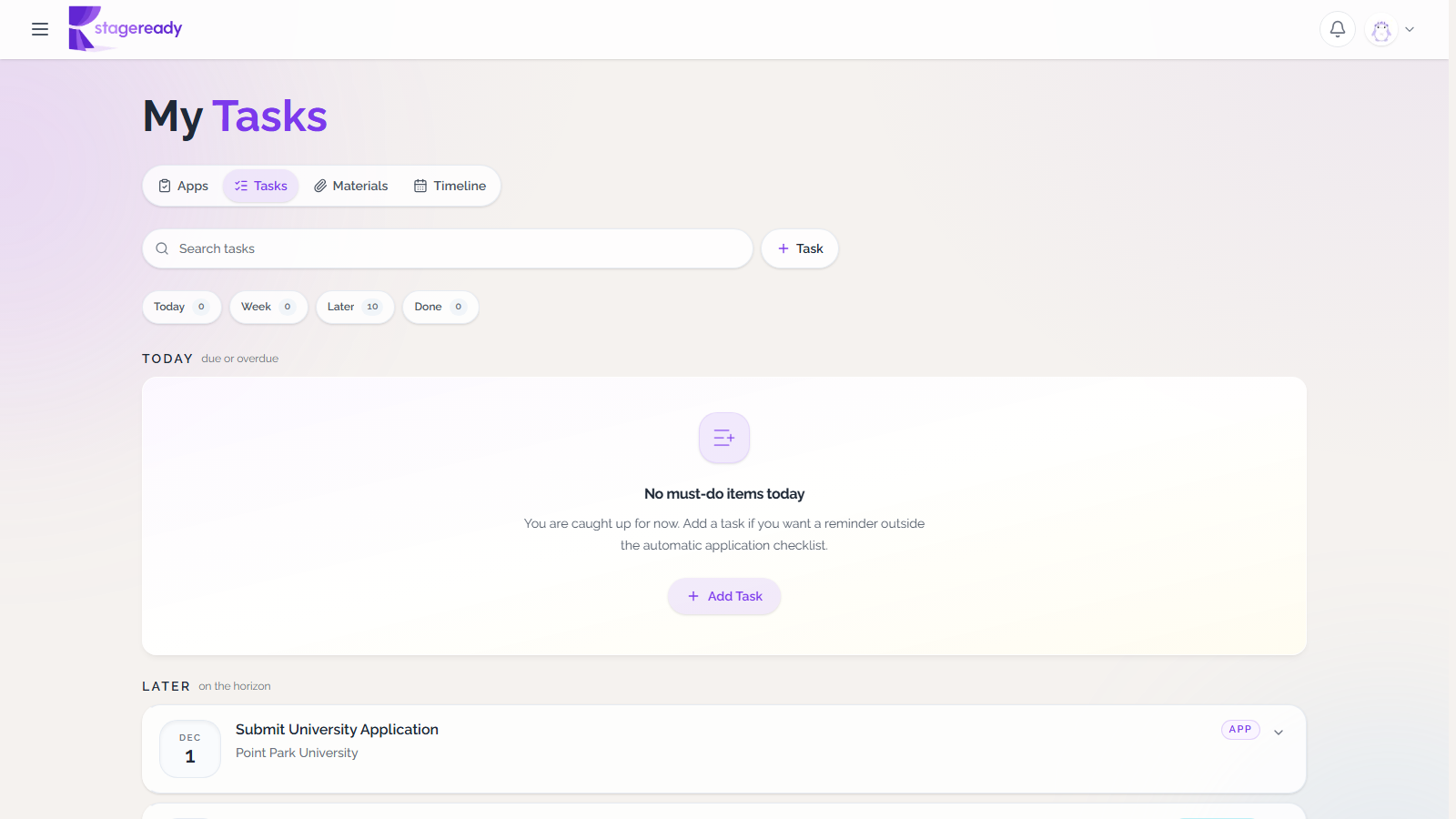
Task: Open the hamburger navigation menu
Action: click(x=40, y=29)
